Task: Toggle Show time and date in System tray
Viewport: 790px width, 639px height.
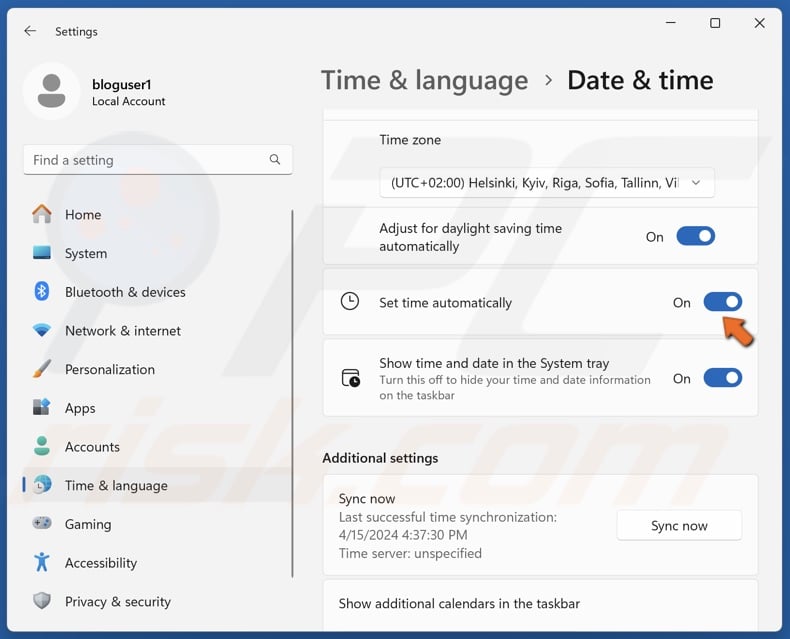Action: point(722,378)
